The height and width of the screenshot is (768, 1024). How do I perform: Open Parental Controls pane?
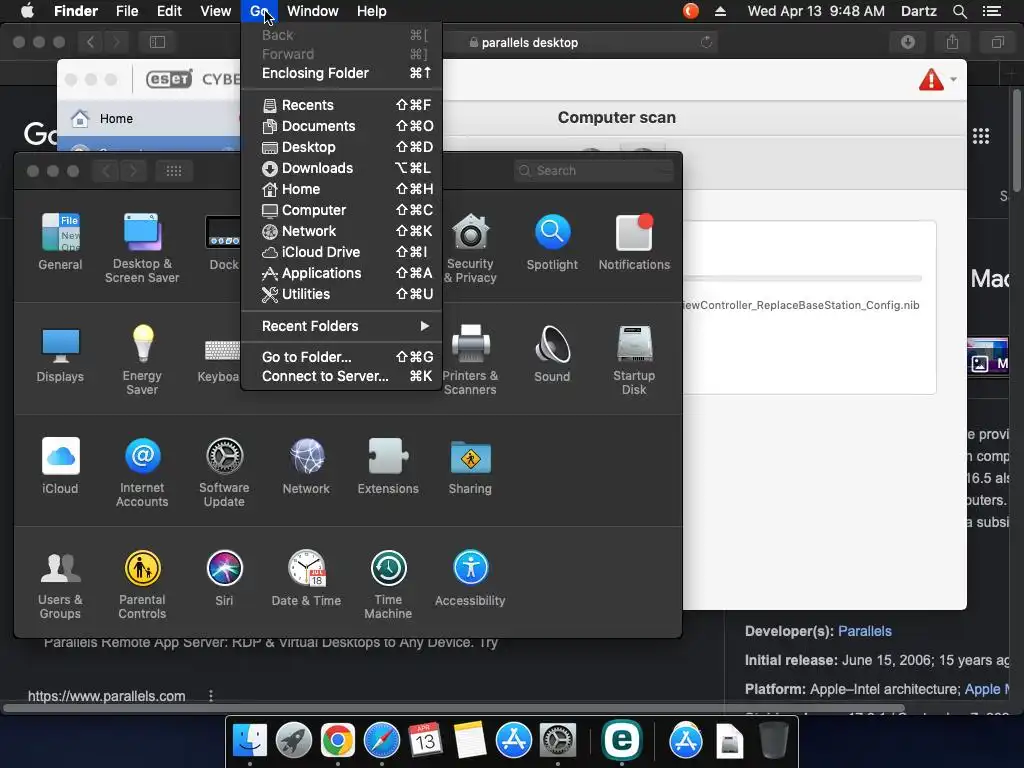point(142,584)
